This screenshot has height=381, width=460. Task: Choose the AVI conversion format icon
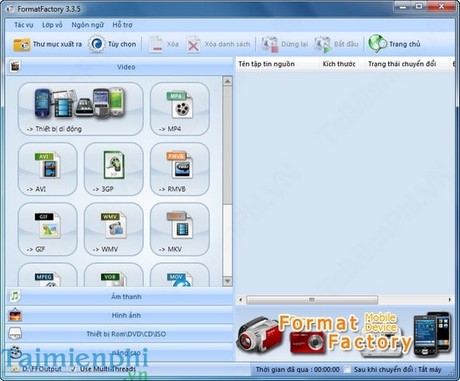pos(48,169)
